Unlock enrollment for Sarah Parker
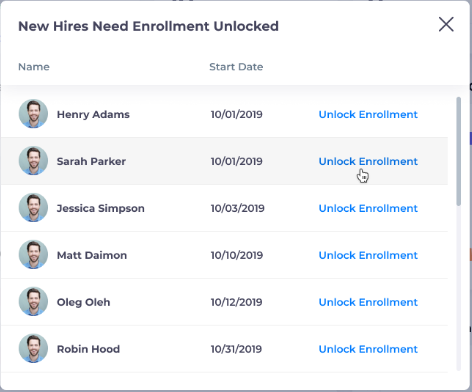Viewport: 472px width, 392px height. click(x=368, y=161)
